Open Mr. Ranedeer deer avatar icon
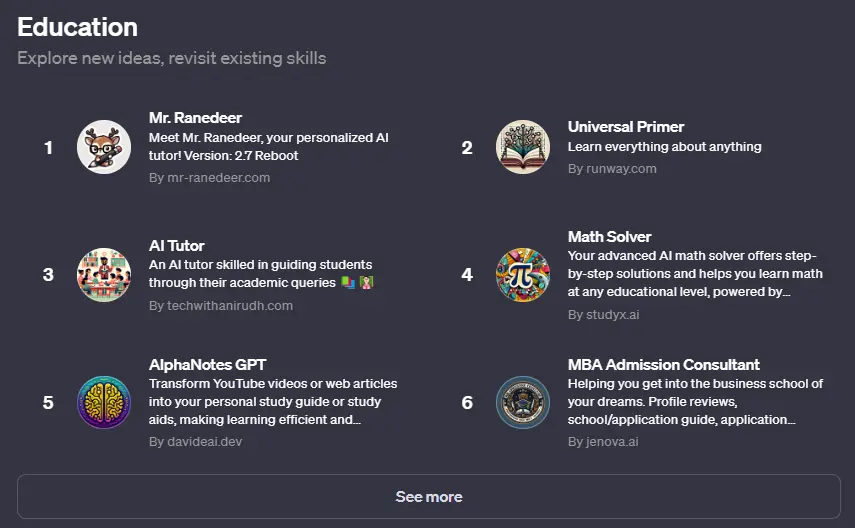This screenshot has width=855, height=528. click(104, 147)
